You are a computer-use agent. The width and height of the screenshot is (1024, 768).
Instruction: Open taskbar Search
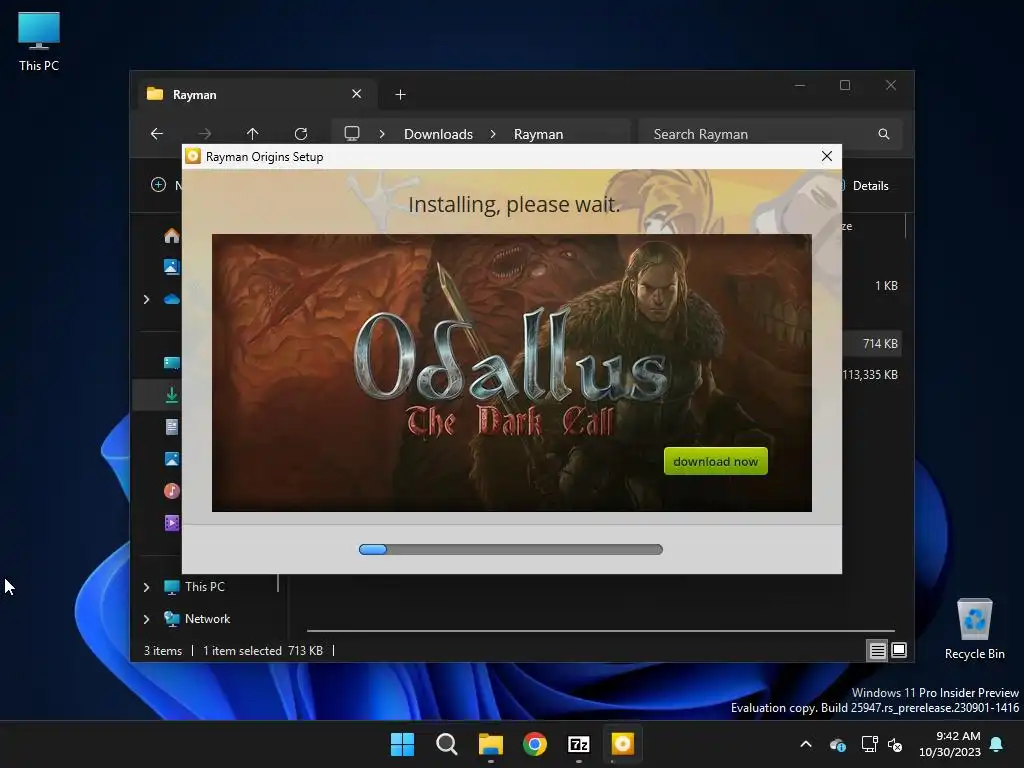point(447,744)
